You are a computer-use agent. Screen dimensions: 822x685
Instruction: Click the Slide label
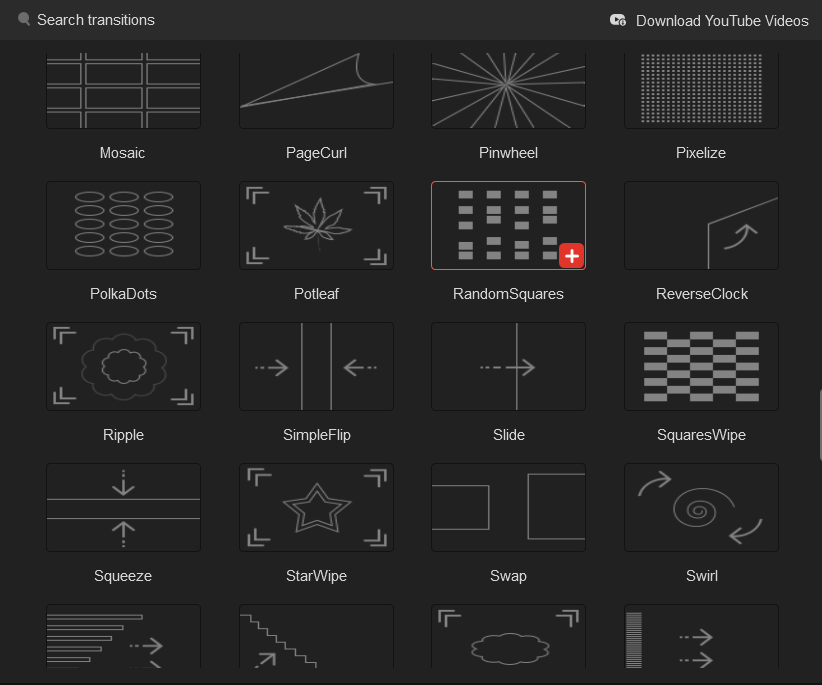coord(509,435)
